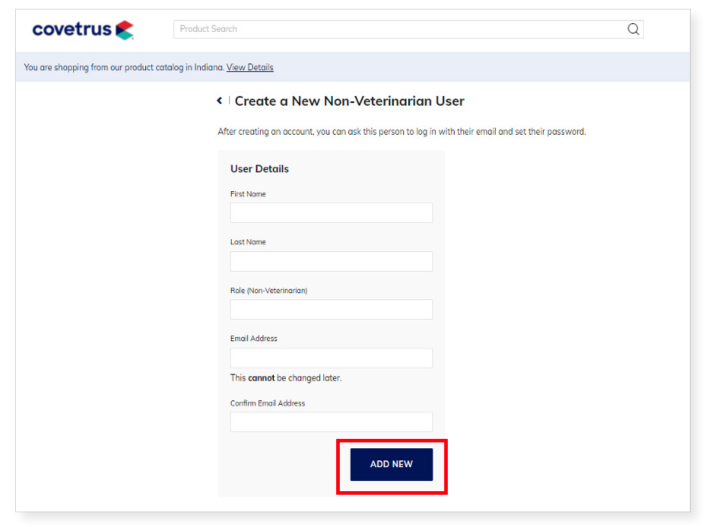This screenshot has height=527, width=706.
Task: Click the Email Address label text
Action: (x=254, y=338)
